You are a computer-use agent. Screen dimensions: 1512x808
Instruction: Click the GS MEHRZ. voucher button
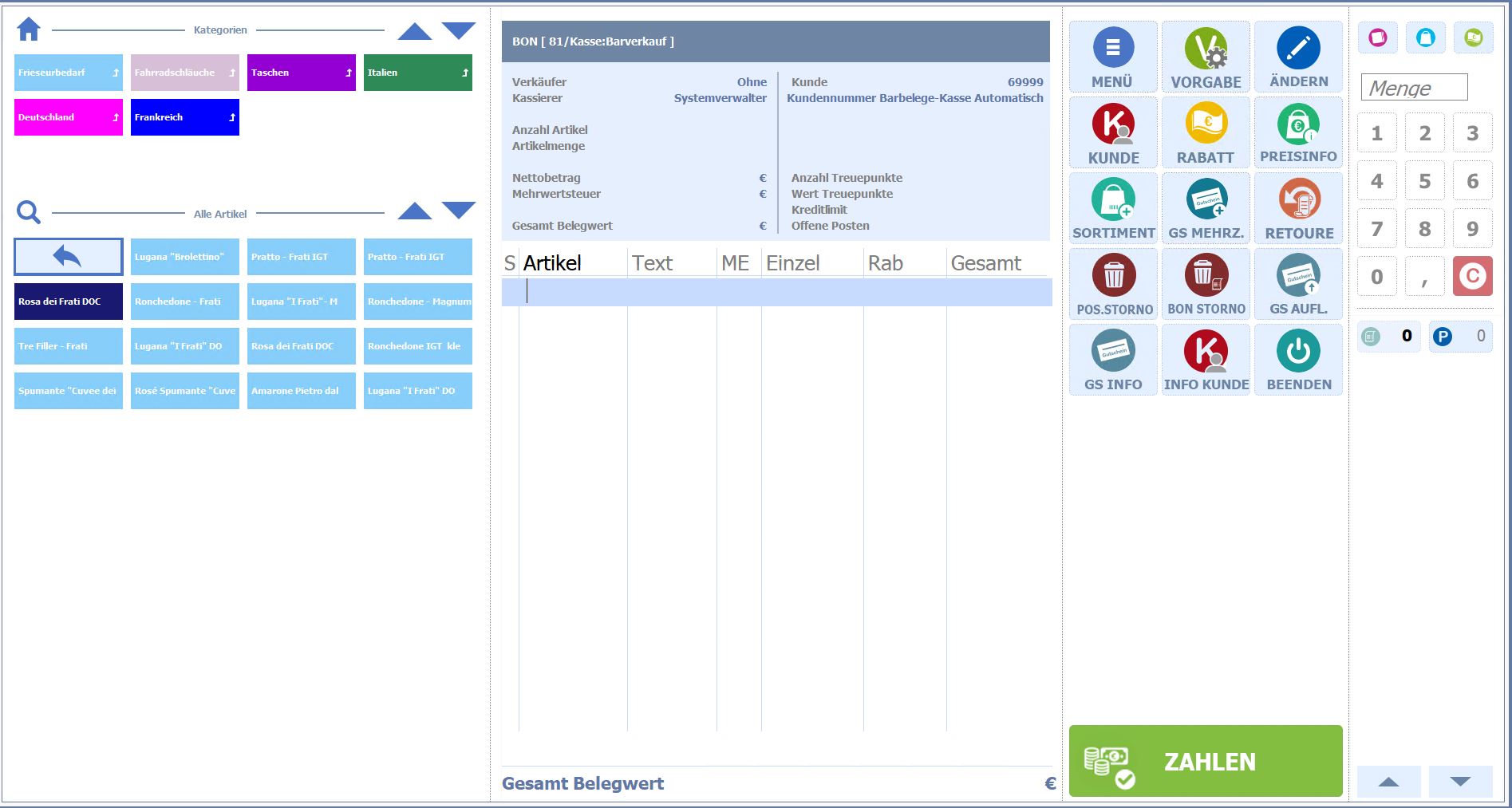(x=1206, y=209)
